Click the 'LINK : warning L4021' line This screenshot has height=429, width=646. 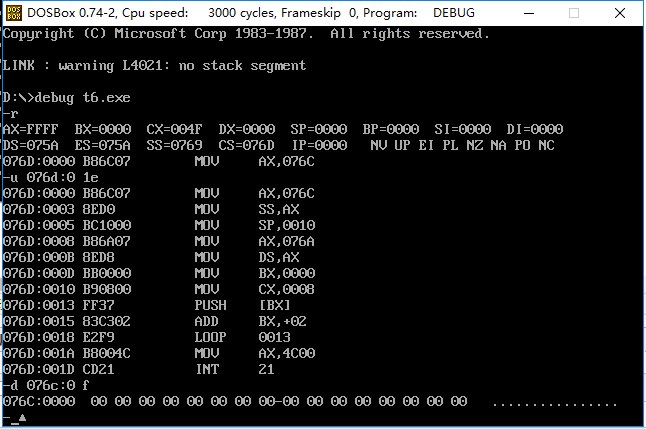click(x=154, y=66)
